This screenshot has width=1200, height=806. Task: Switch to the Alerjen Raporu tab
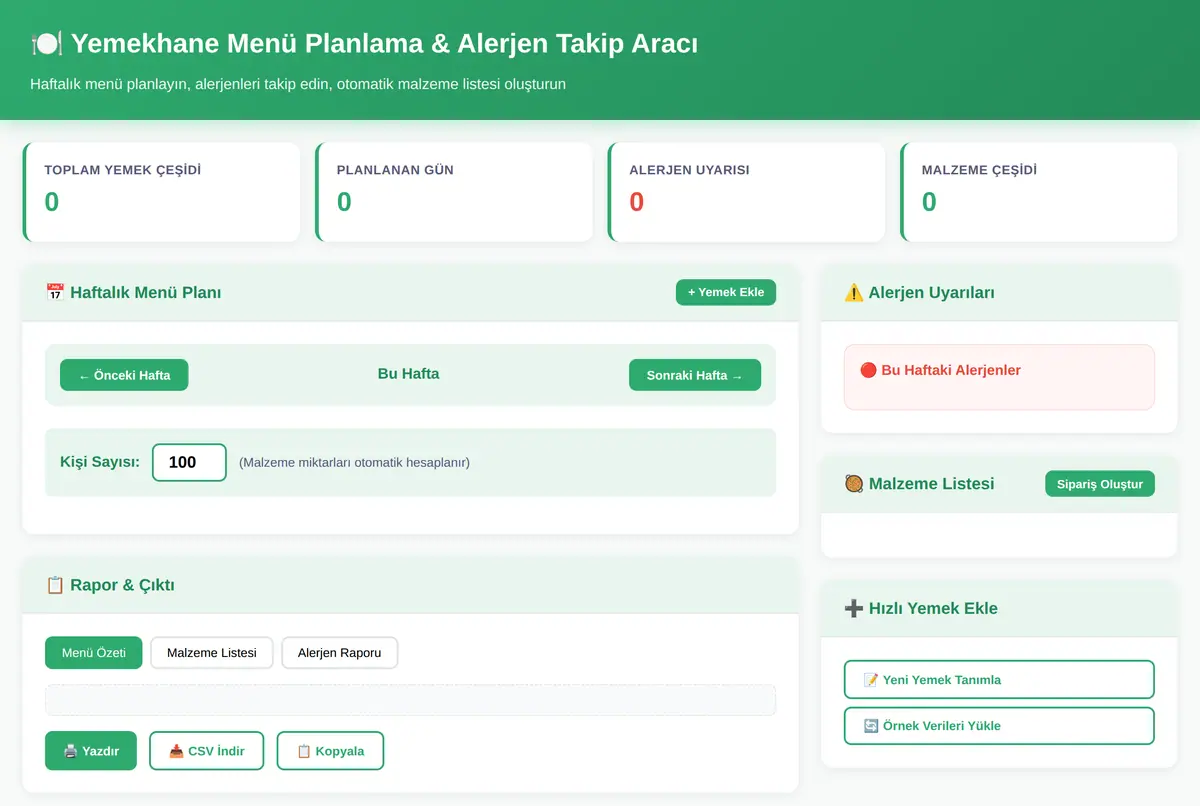click(339, 653)
